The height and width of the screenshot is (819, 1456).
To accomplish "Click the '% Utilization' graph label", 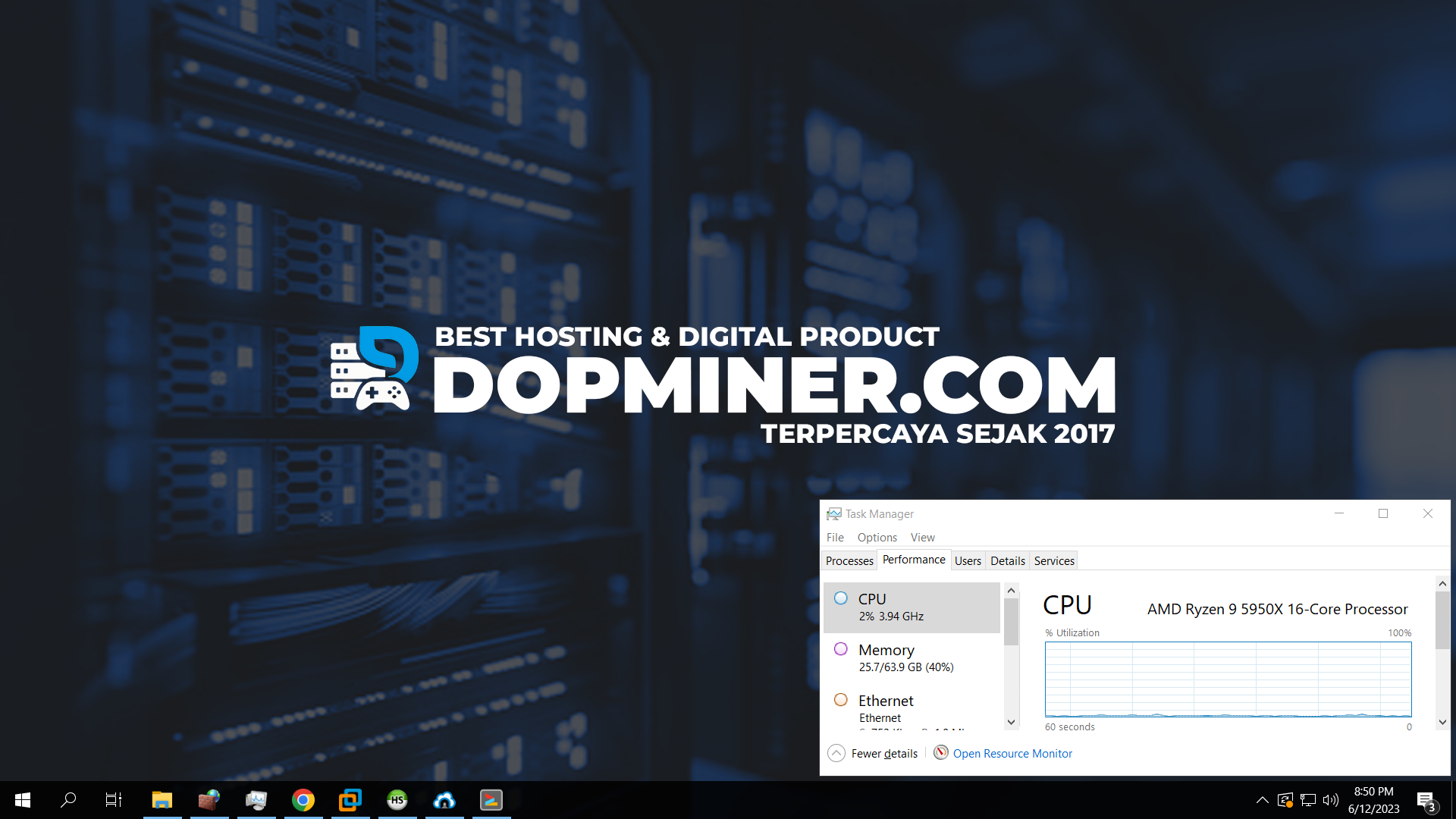I will (1072, 633).
